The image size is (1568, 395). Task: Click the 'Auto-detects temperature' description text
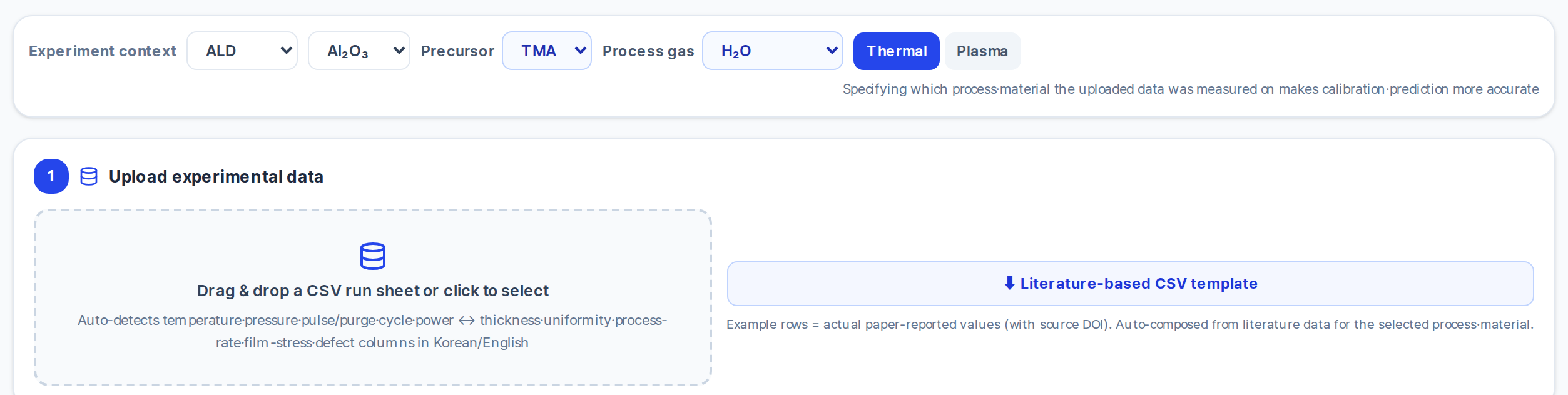(372, 331)
